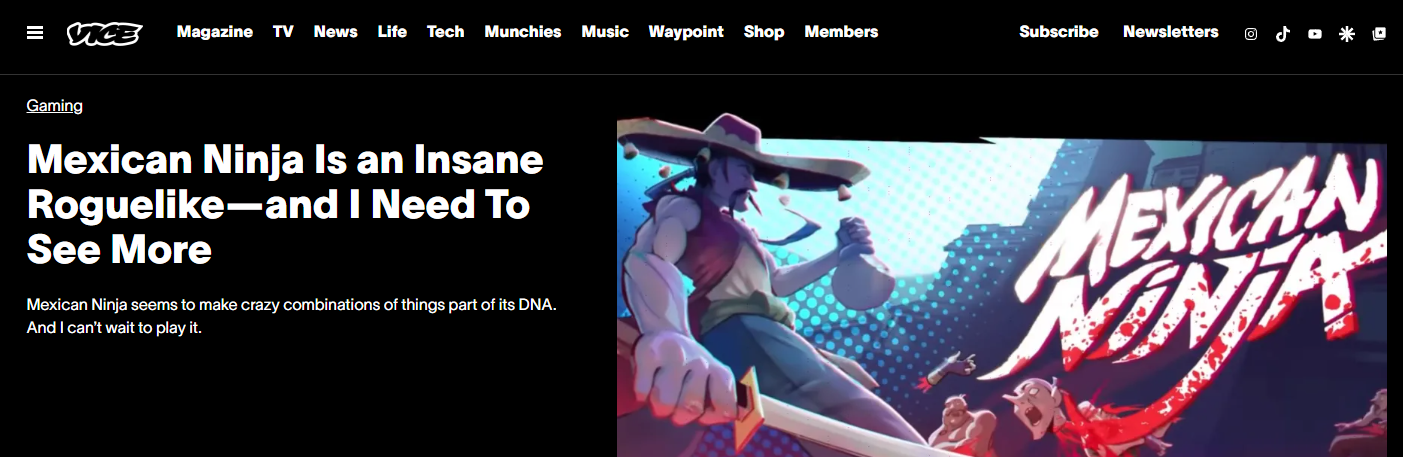Open VICE's Instagram page icon
Screen dimensions: 1403x457
(x=1250, y=34)
